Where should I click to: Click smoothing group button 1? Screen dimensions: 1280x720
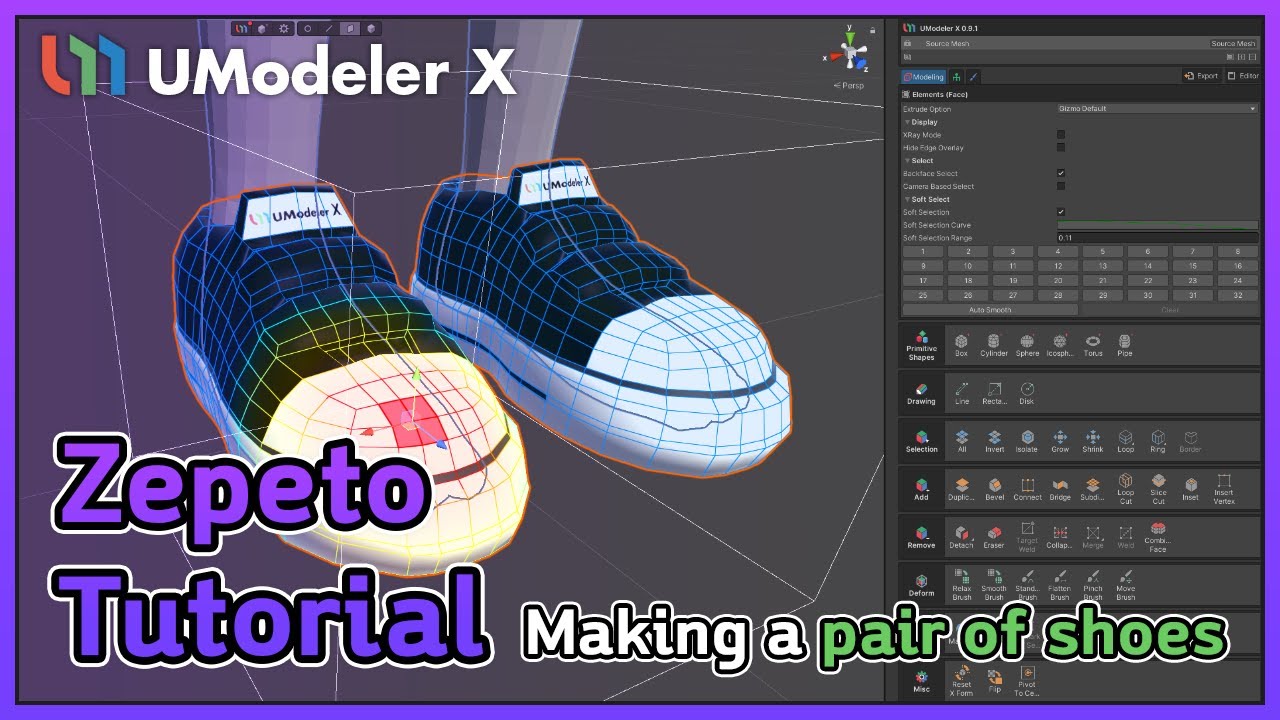coord(922,252)
